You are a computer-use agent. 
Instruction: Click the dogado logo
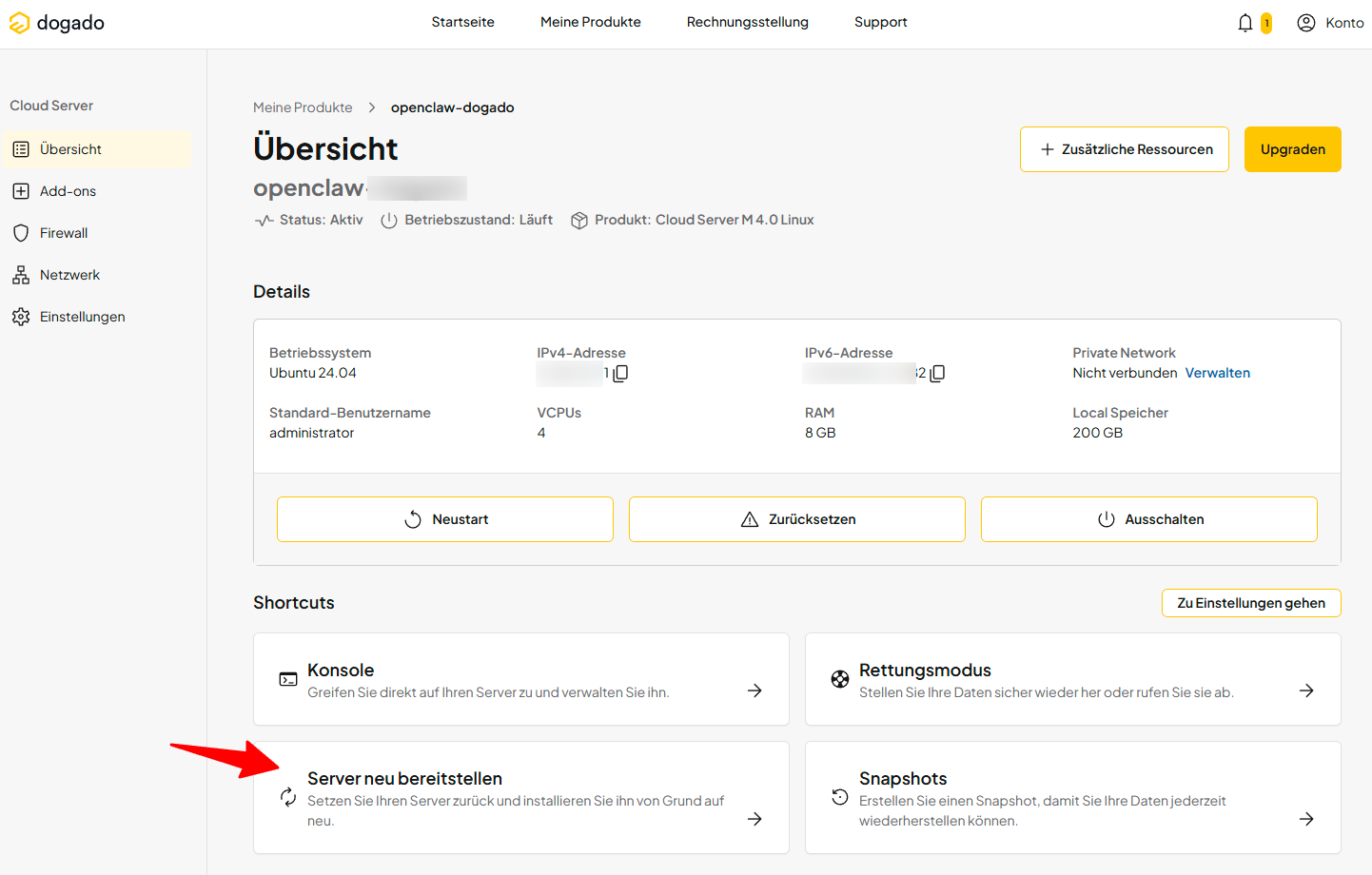click(x=56, y=23)
